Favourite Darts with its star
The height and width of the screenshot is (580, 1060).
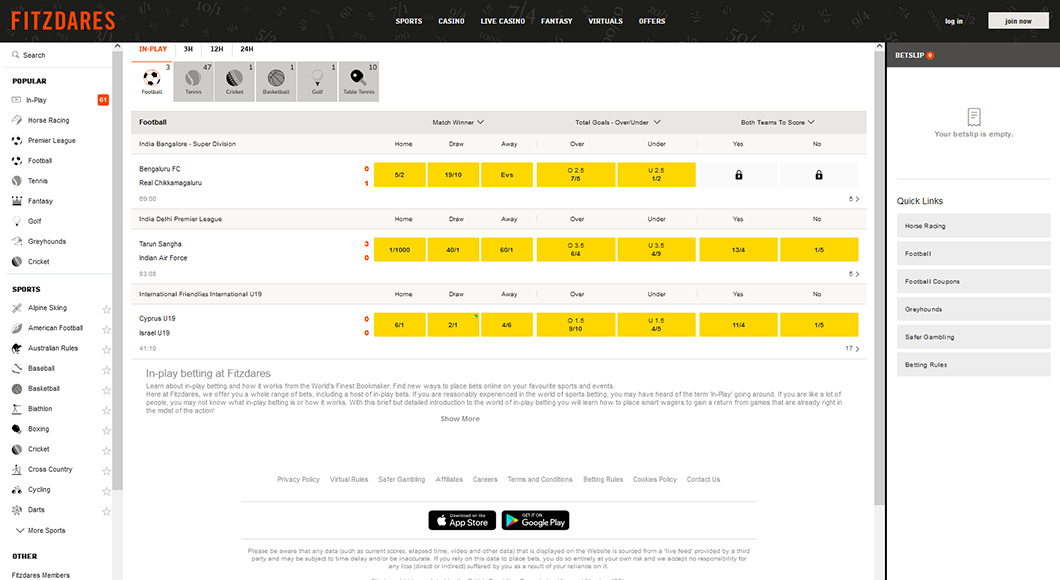click(x=106, y=511)
